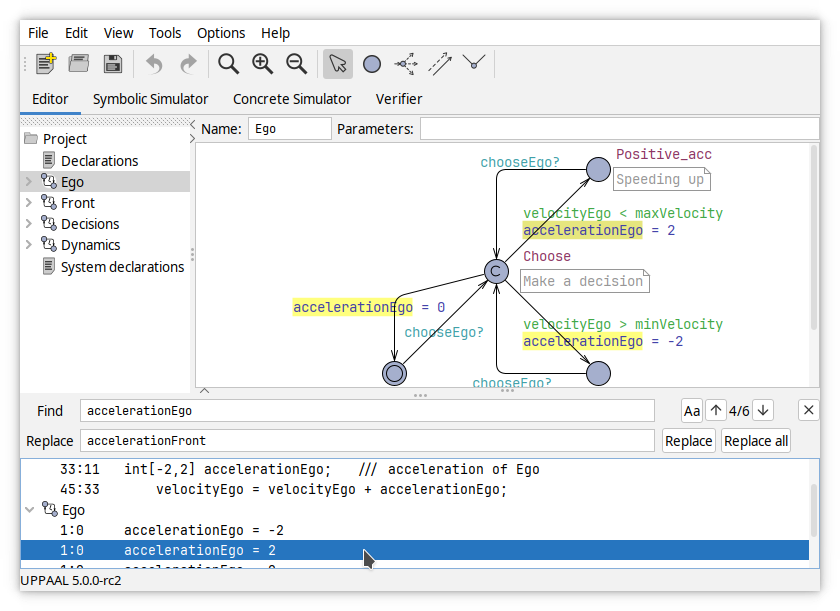Click the Replace all button
The width and height of the screenshot is (840, 611).
click(x=756, y=441)
